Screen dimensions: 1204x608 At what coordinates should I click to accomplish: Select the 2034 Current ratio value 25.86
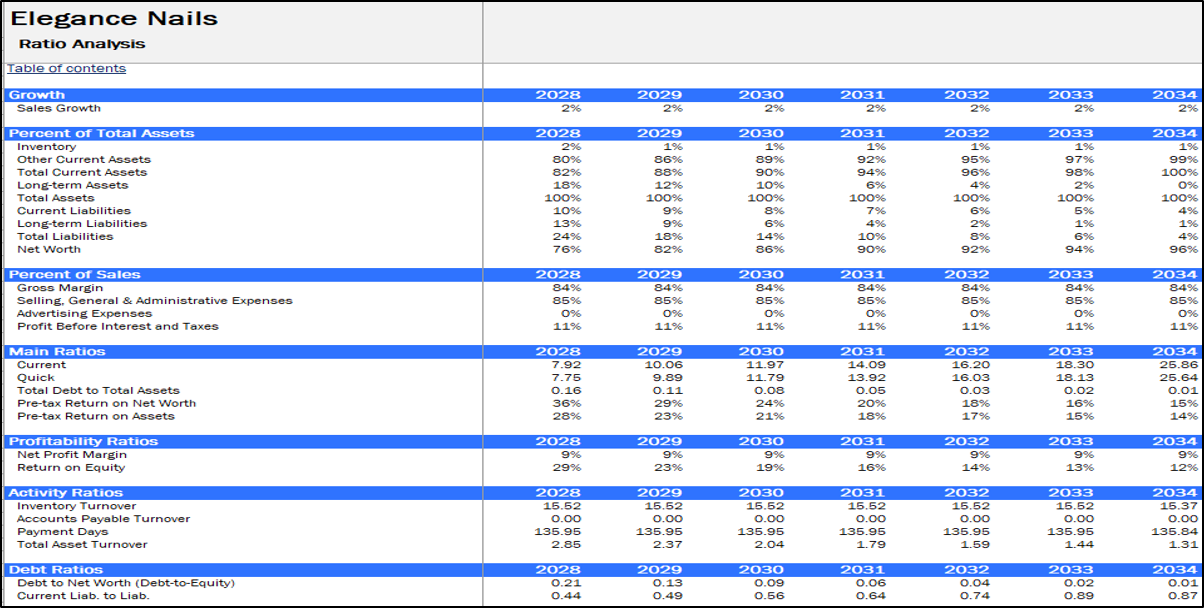pos(1178,365)
